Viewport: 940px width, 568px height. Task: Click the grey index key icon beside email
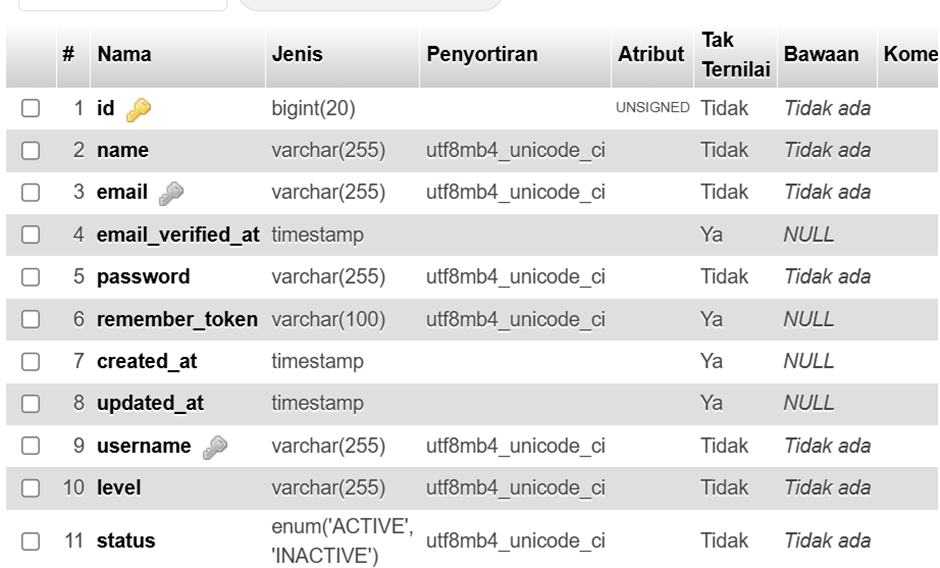point(171,193)
